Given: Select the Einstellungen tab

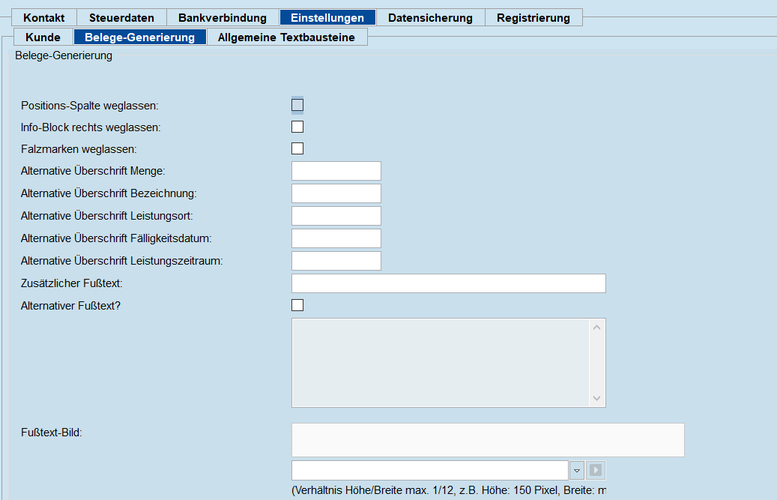Looking at the screenshot, I should click(x=327, y=18).
